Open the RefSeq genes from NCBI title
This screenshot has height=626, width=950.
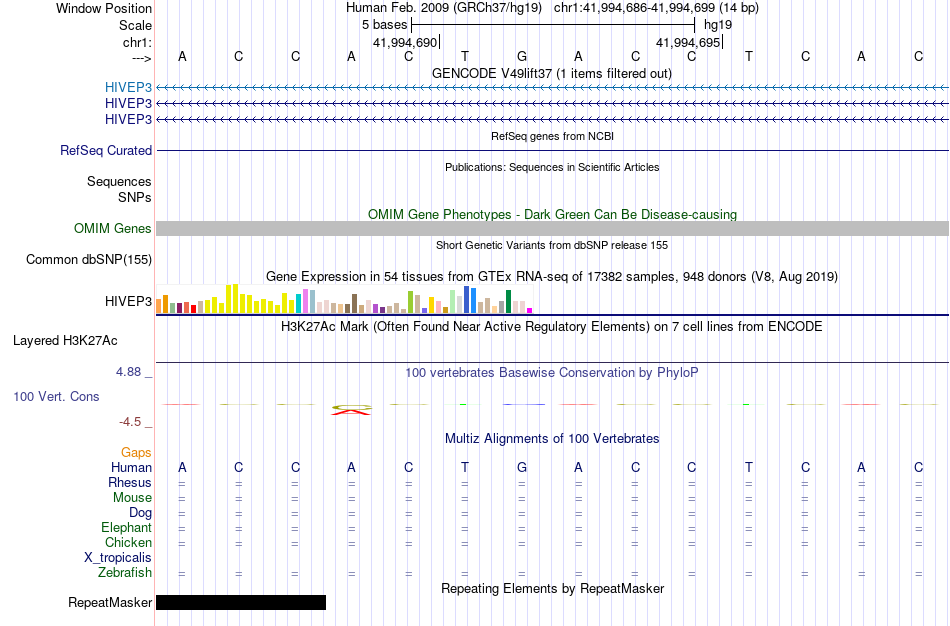tap(552, 136)
